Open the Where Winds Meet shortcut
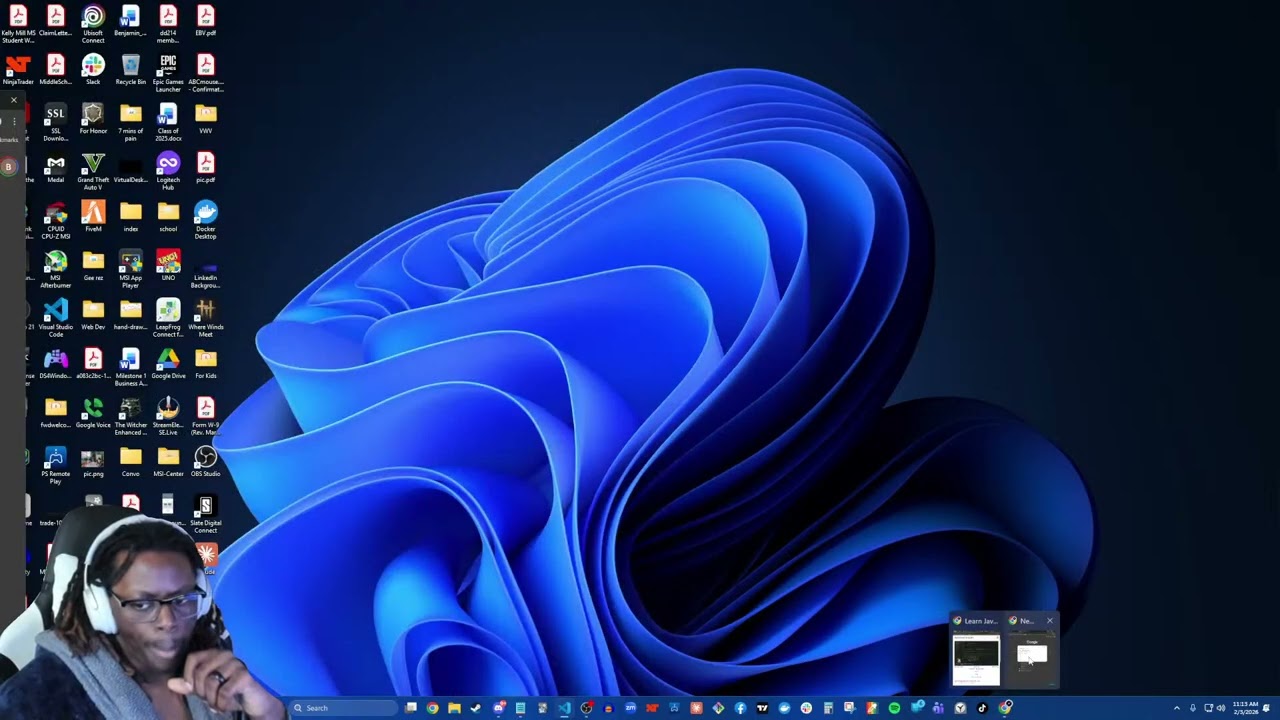The image size is (1280, 720). tap(205, 319)
